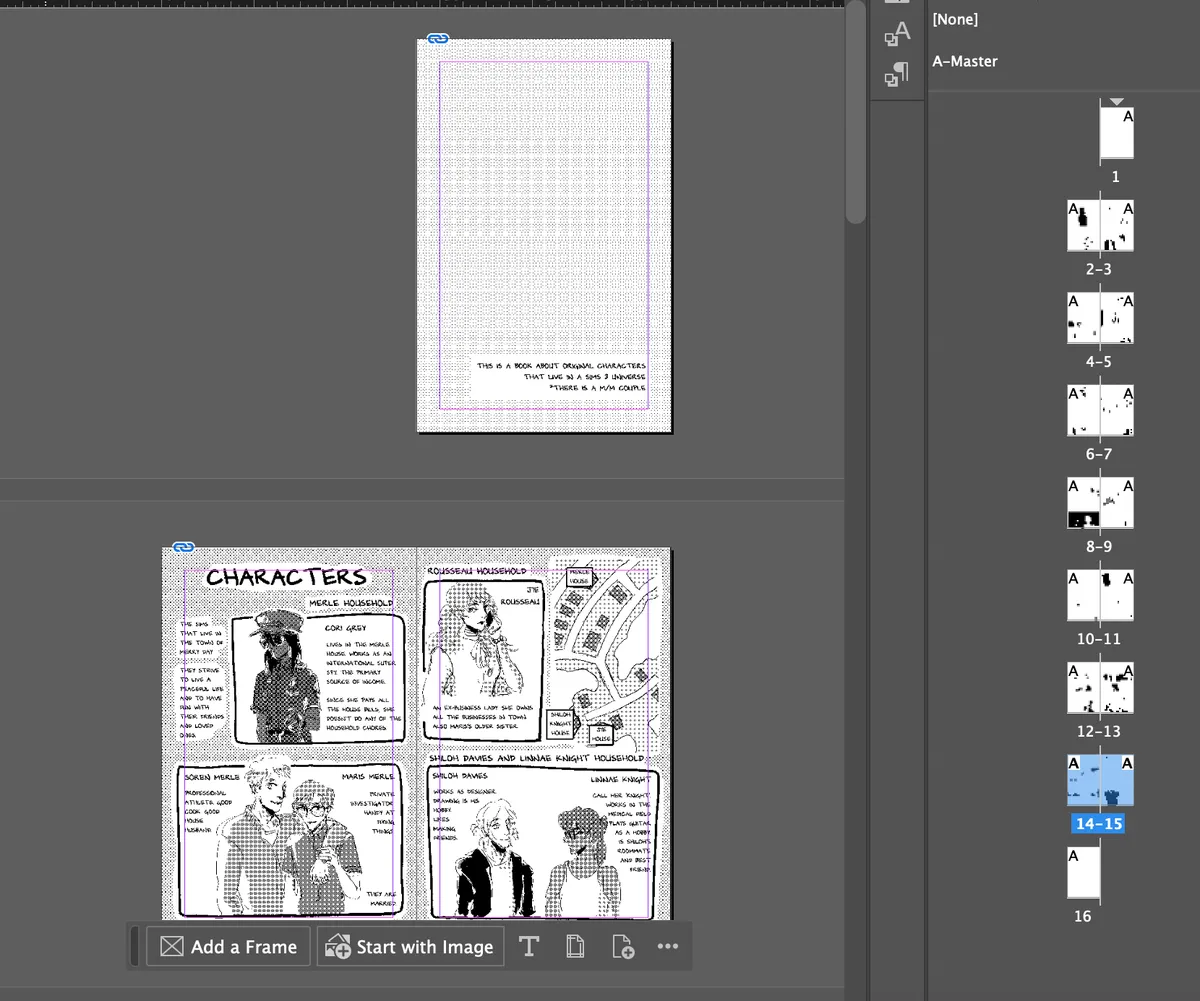1200x1001 pixels.
Task: Click the MARIS MERLE name text
Action: pyautogui.click(x=368, y=776)
